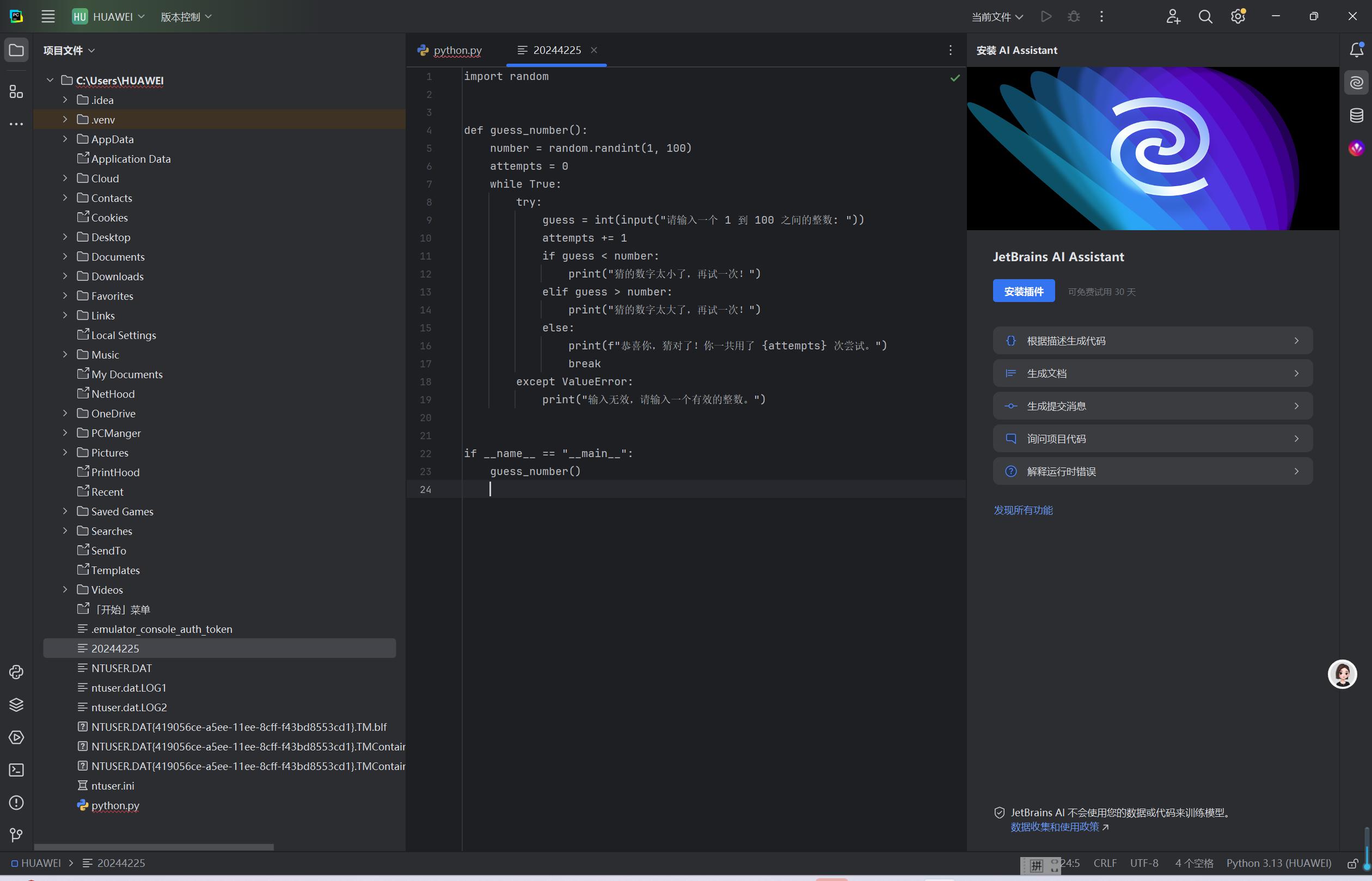
Task: Open the Git version control tool window
Action: [16, 835]
